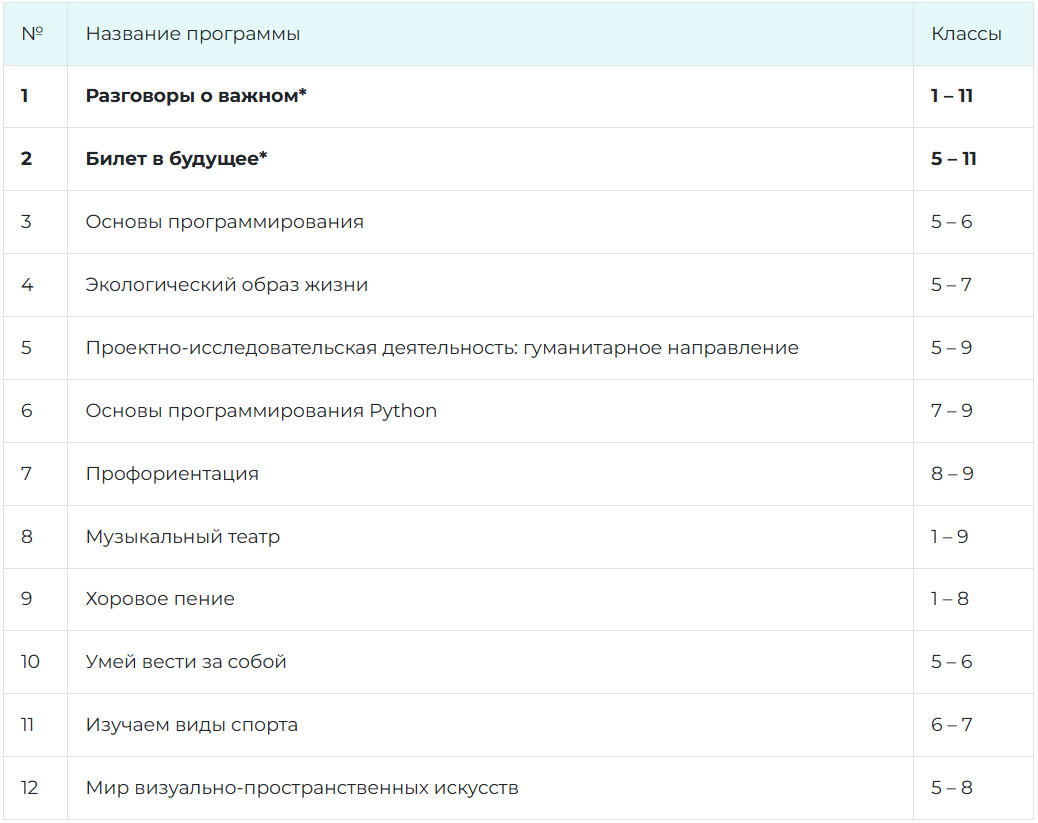This screenshot has height=823, width=1038.
Task: Click classes value '5 – 11' for Билет в будущее
Action: point(953,158)
